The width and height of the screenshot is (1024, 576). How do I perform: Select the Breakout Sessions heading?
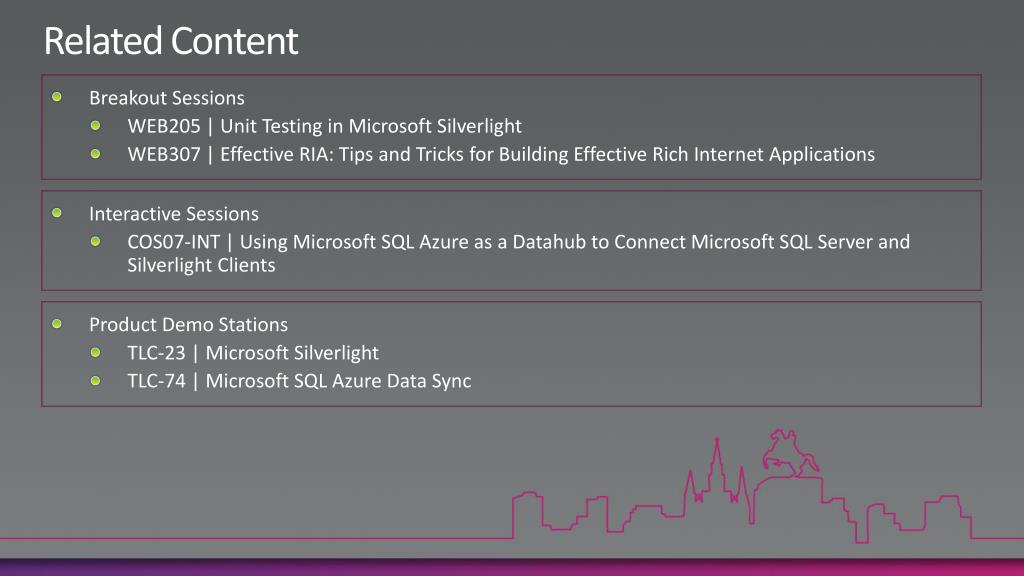click(x=167, y=98)
